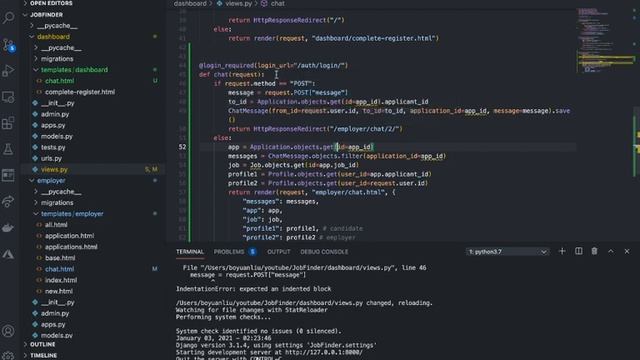This screenshot has height=360, width=640.
Task: Expand the OPEN EDITORS section
Action: (51, 3)
